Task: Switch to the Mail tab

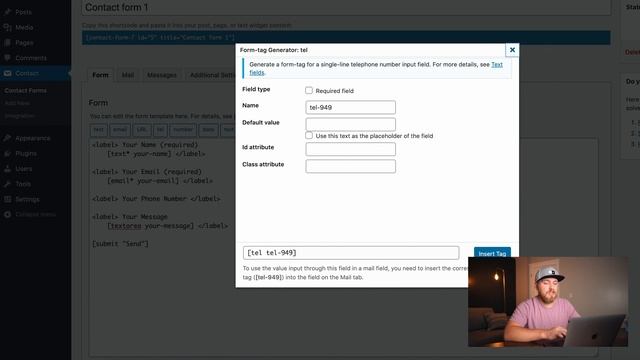Action: click(x=128, y=75)
